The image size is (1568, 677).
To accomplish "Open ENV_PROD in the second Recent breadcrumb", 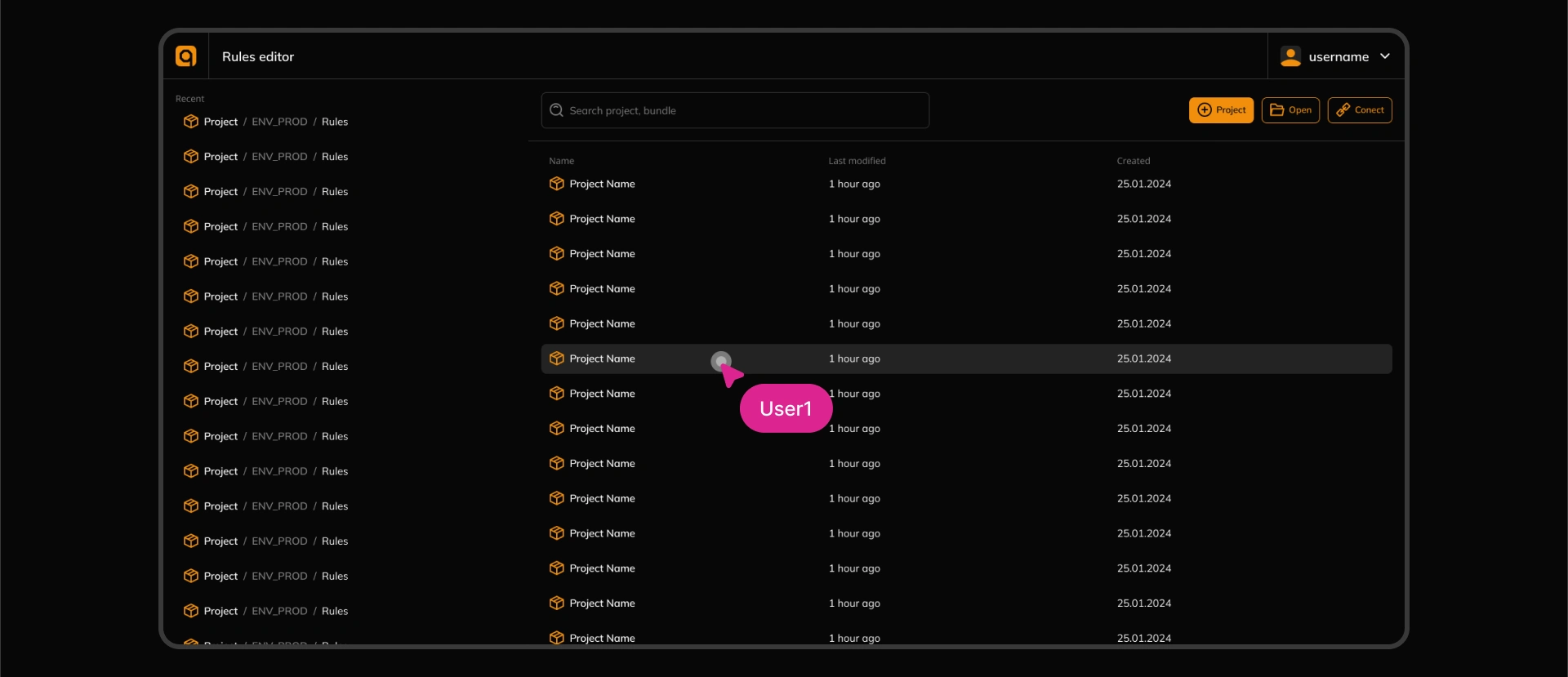I will tap(279, 157).
